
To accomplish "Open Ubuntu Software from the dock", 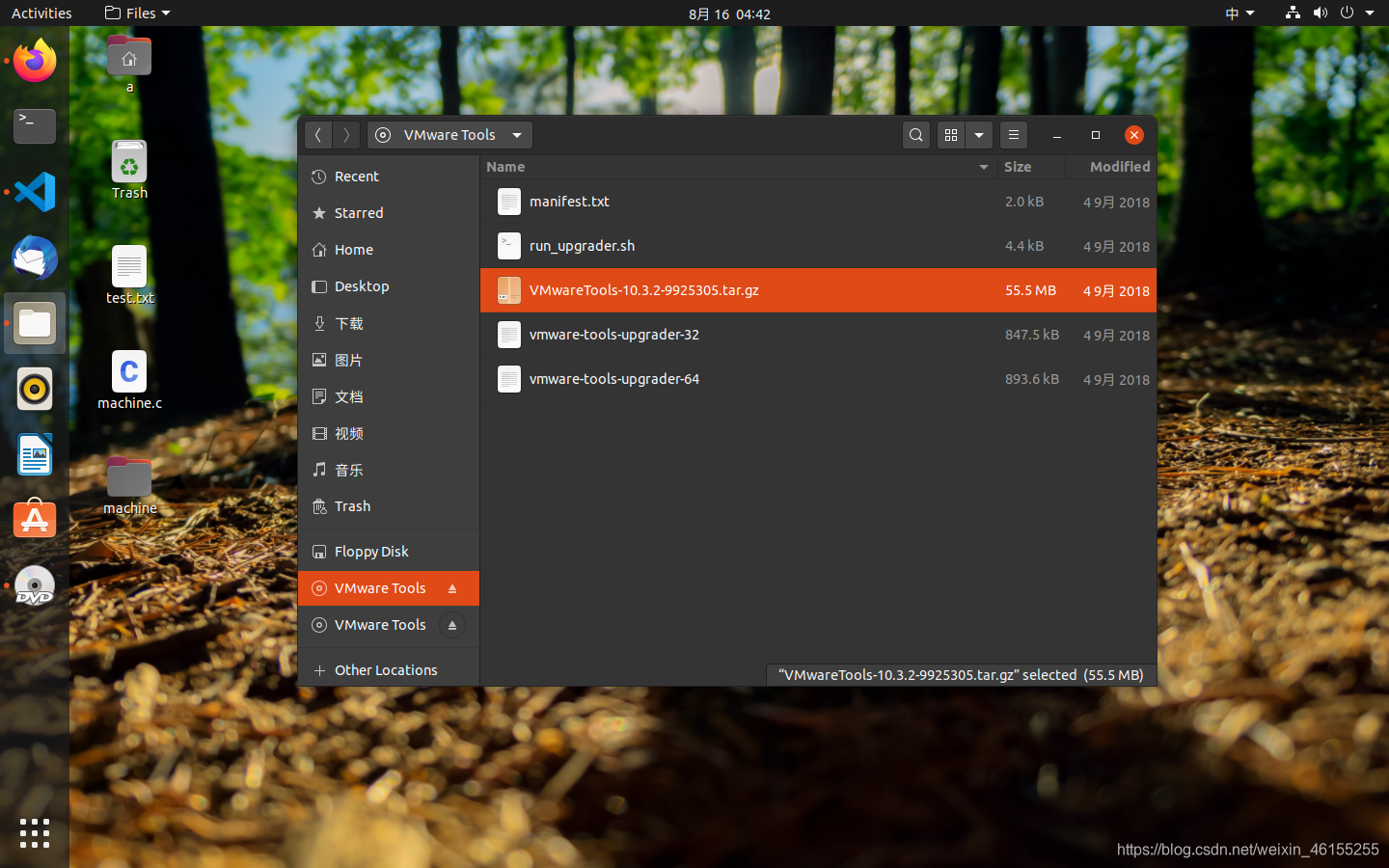I will point(35,520).
